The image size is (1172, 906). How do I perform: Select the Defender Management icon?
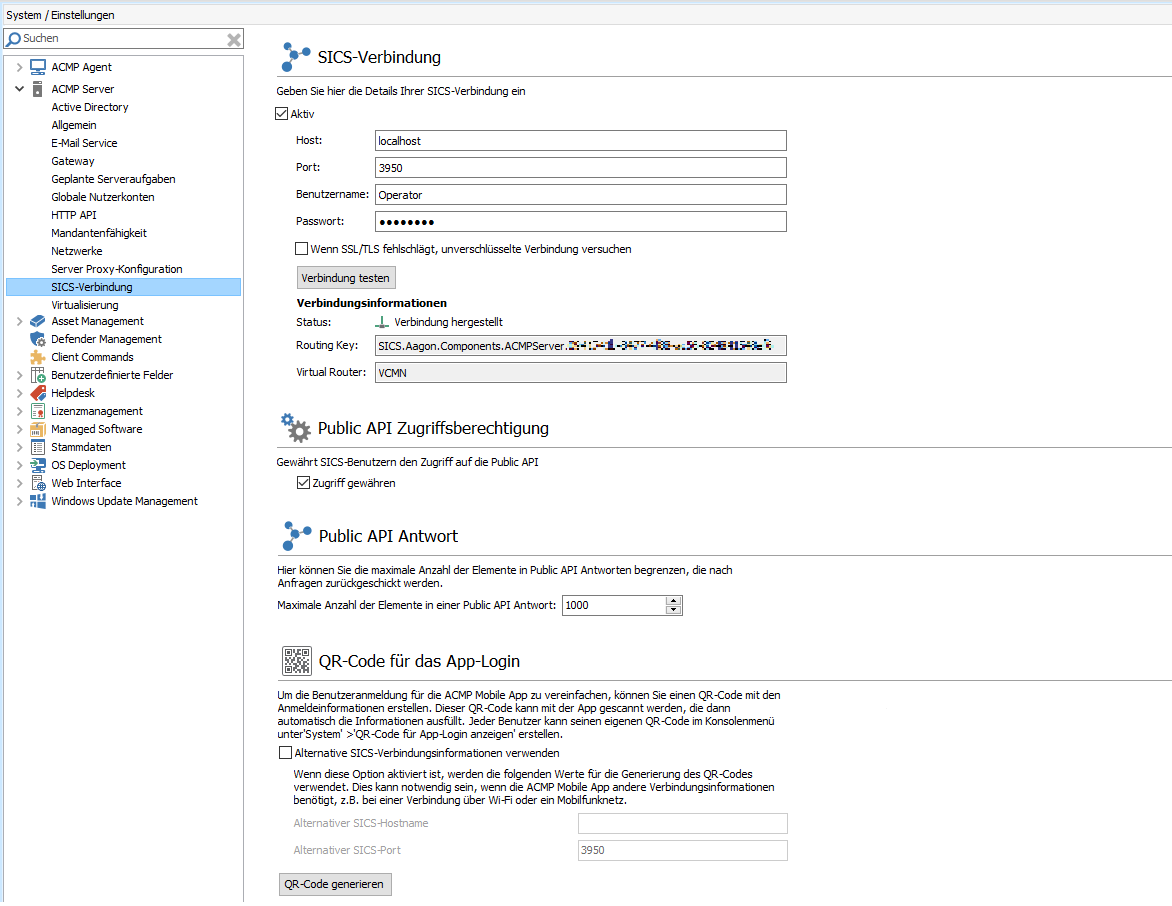pyautogui.click(x=37, y=339)
